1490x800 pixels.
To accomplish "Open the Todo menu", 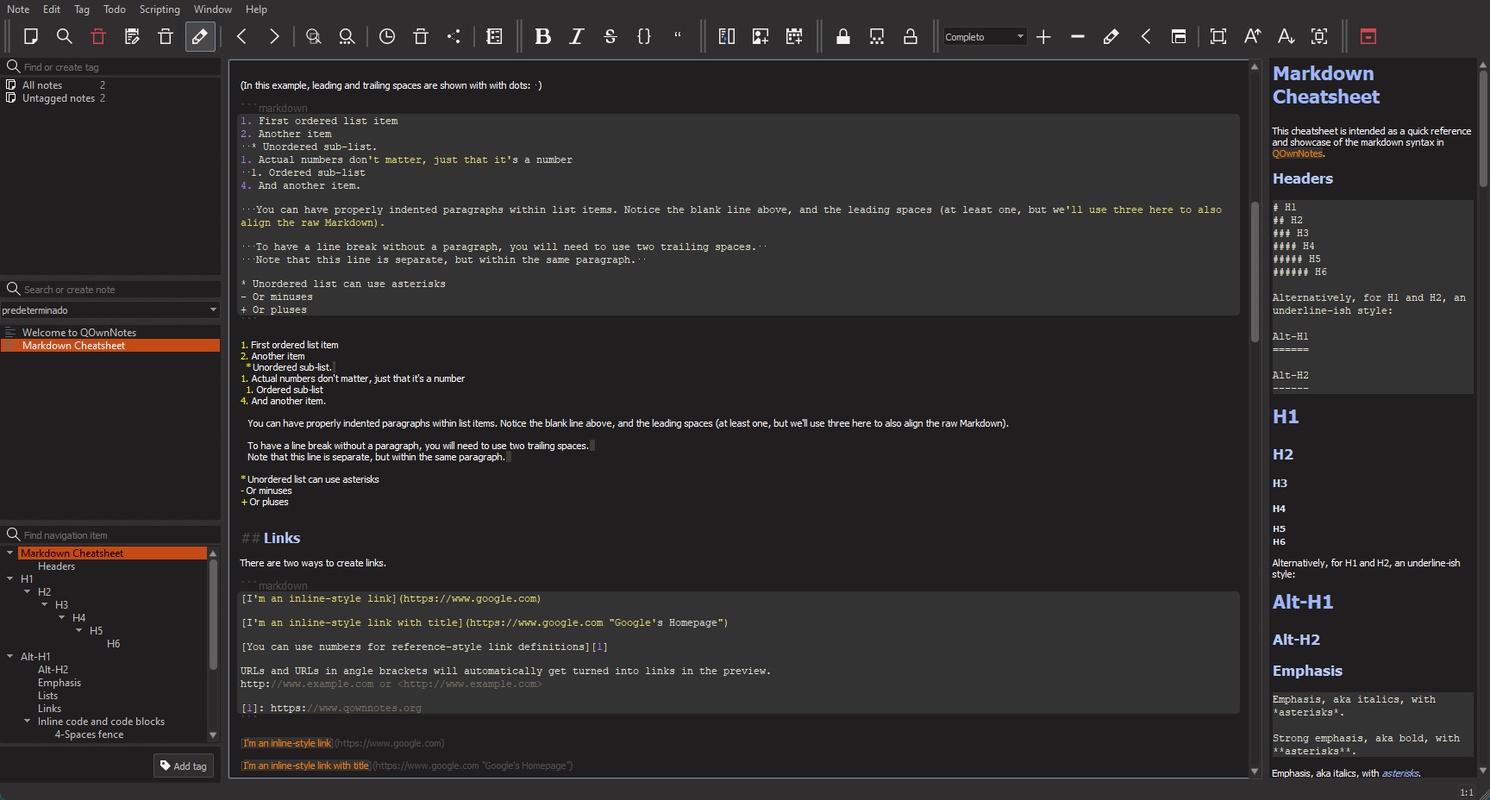I will coord(114,9).
